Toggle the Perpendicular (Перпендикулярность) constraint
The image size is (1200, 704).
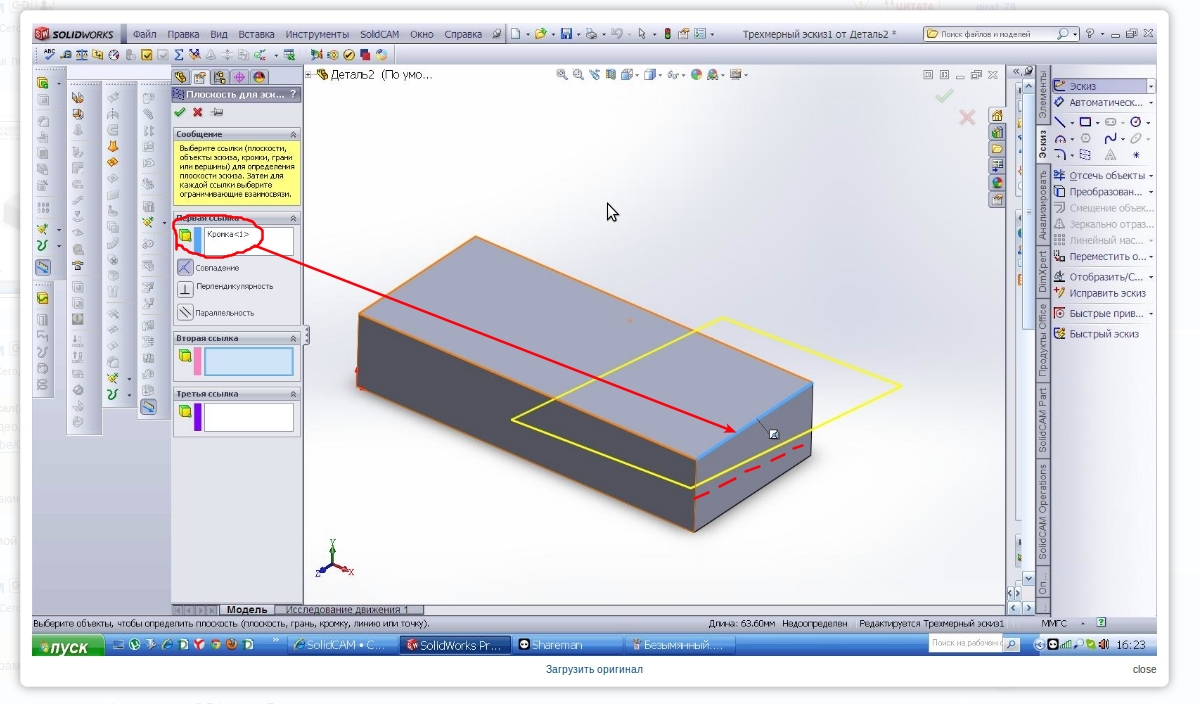185,288
